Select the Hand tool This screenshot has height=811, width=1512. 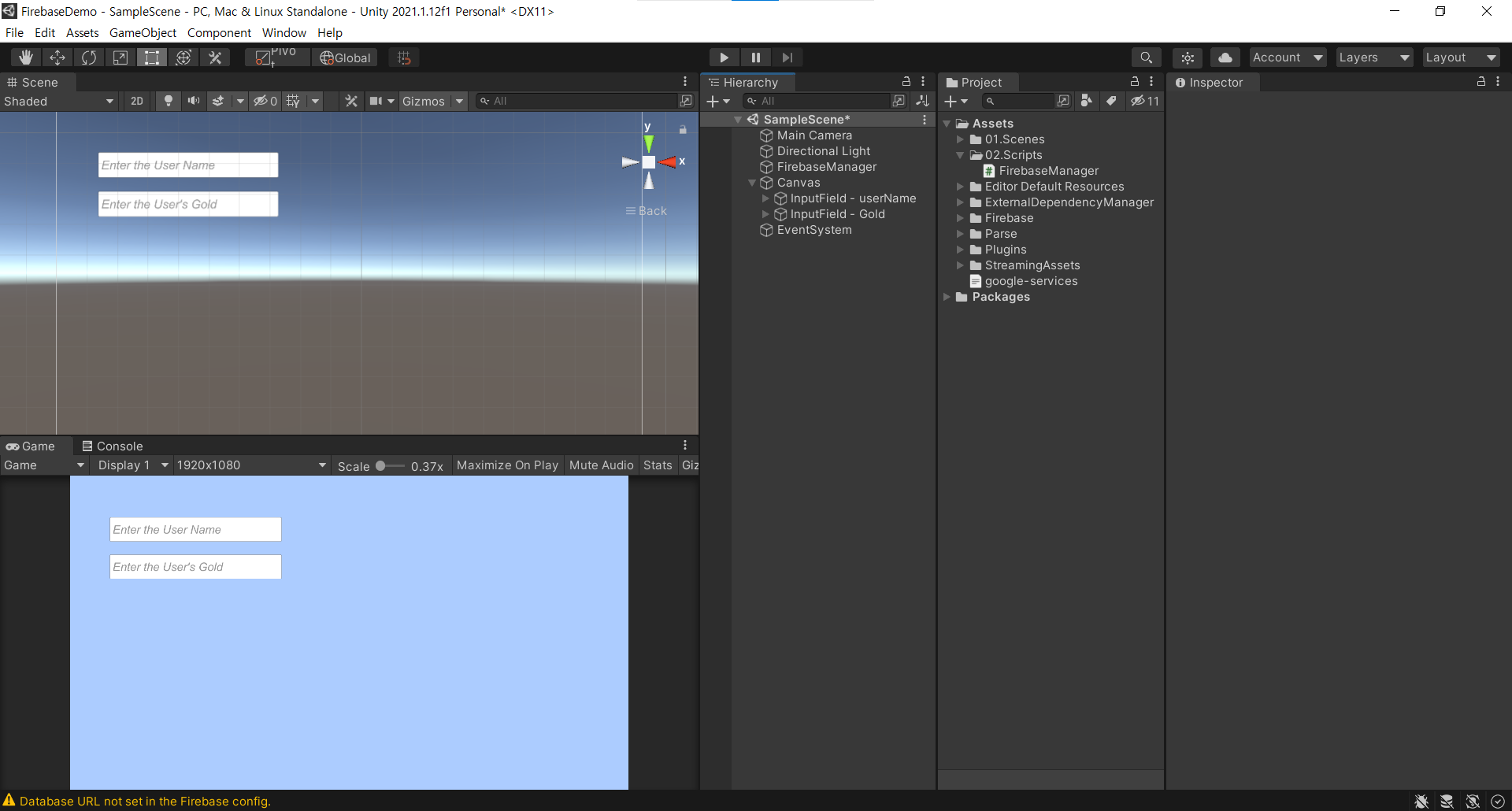[x=26, y=57]
